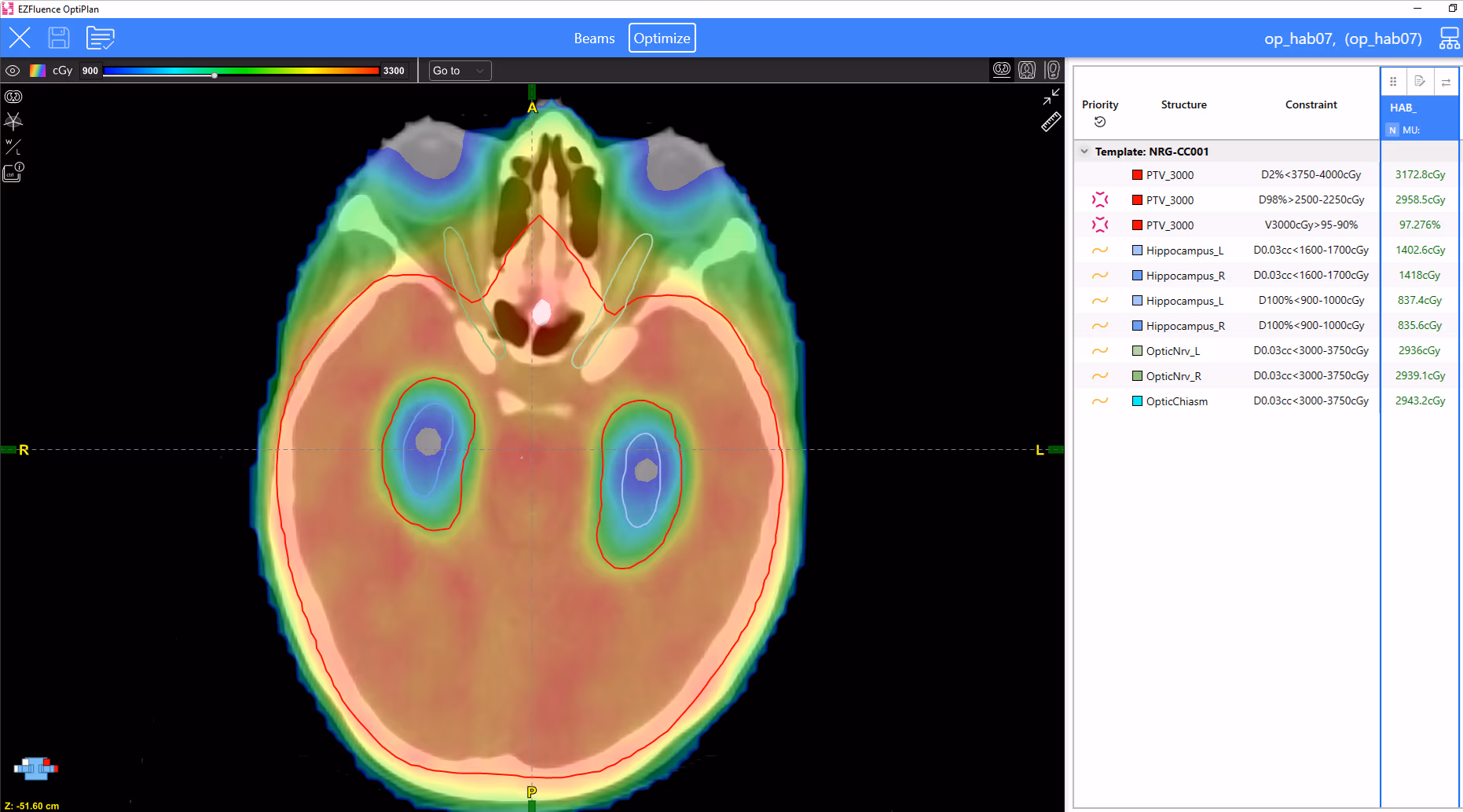Click the swap arrows icon above HAB_ column
The width and height of the screenshot is (1463, 812).
[1446, 82]
